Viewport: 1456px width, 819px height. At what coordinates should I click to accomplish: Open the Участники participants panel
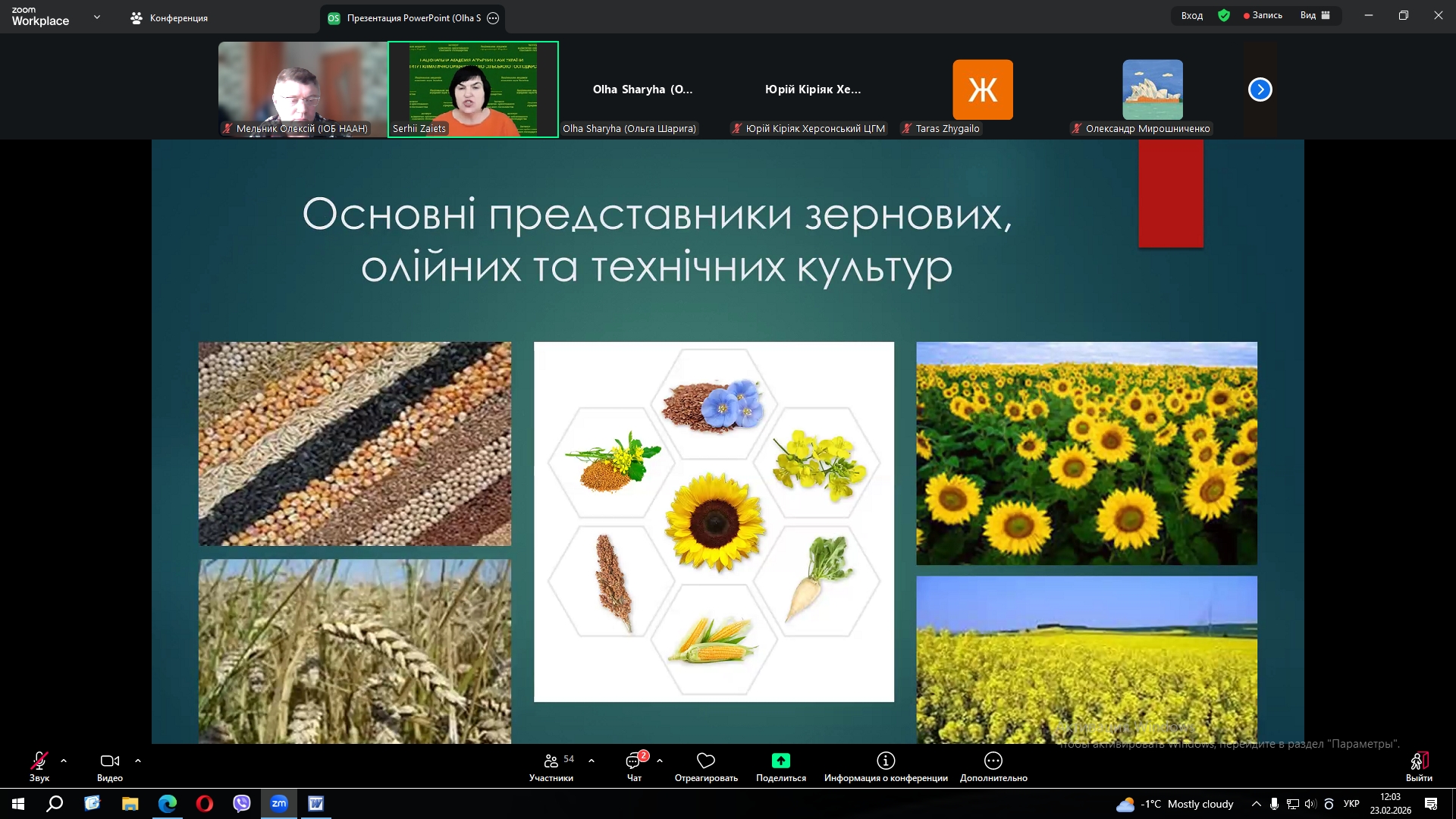(x=551, y=761)
